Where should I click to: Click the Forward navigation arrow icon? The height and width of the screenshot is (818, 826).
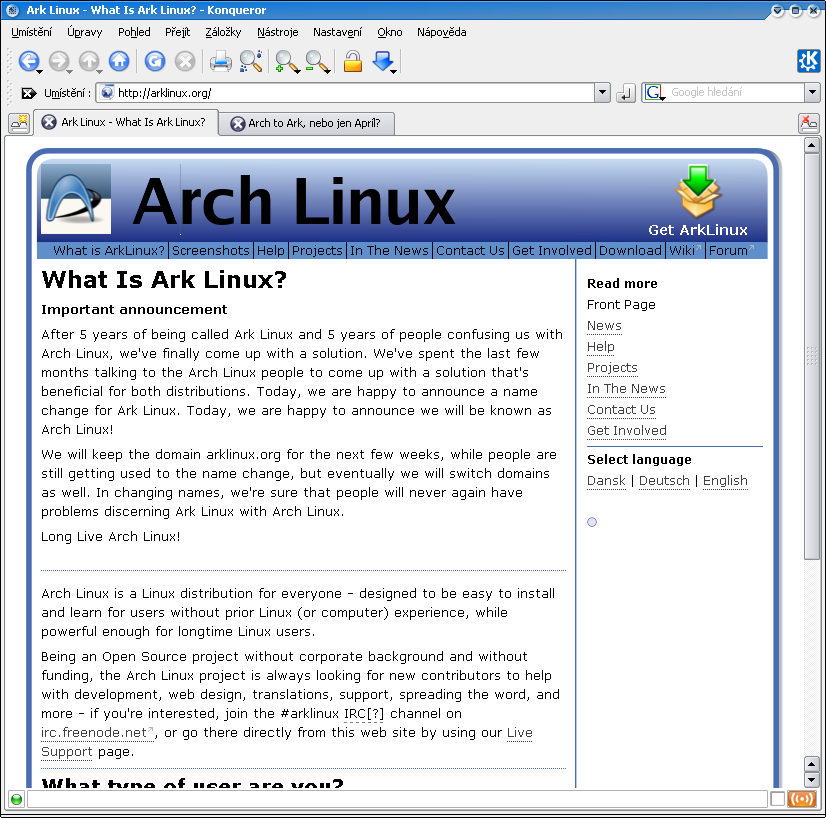click(60, 62)
